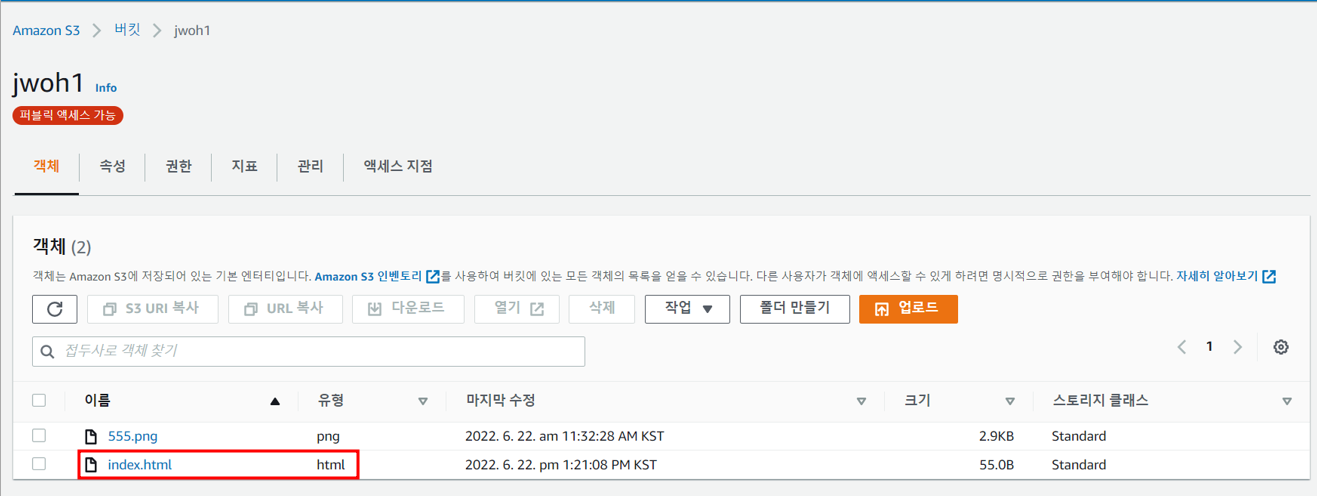Check the index.html row checkbox

[x=39, y=464]
